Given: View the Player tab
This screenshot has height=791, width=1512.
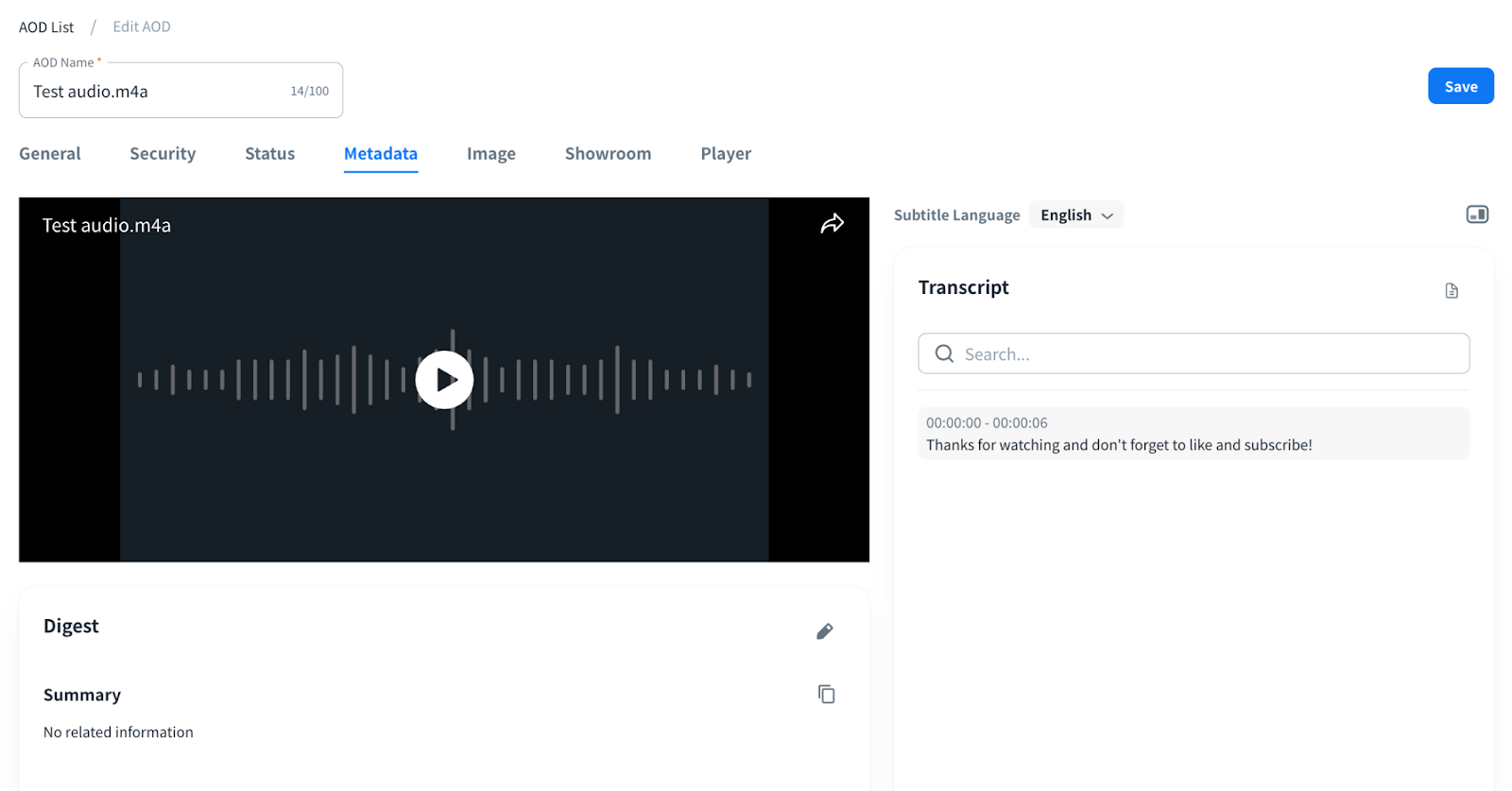Looking at the screenshot, I should click(726, 154).
